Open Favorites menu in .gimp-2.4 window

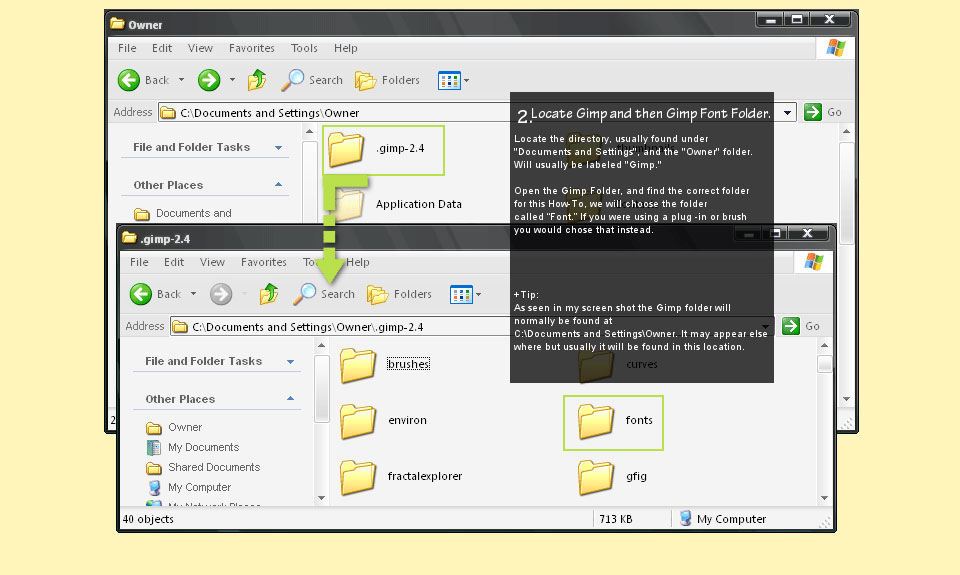(x=264, y=262)
